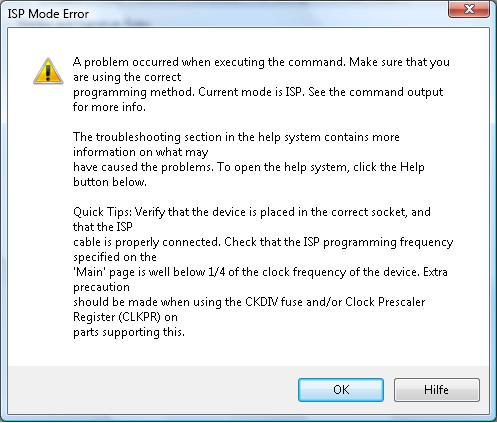This screenshot has width=497, height=423.
Task: Click the 'for more info.' text line
Action: [x=109, y=107]
